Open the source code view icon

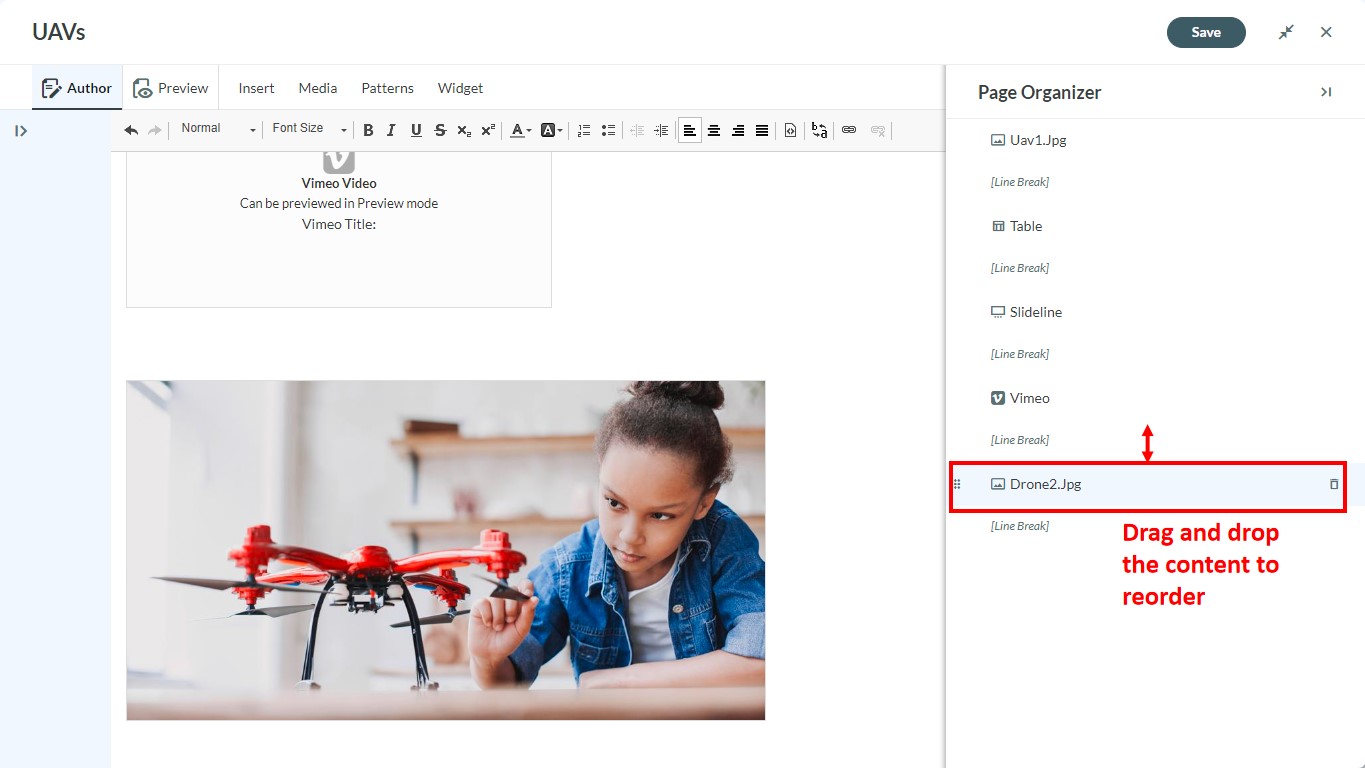pyautogui.click(x=790, y=130)
